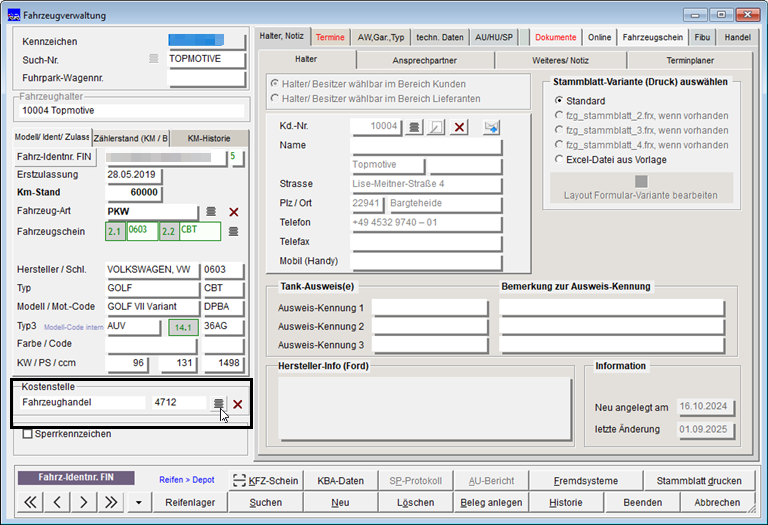The width and height of the screenshot is (768, 525).
Task: Click the Erstzulassung date field
Action: pyautogui.click(x=134, y=175)
